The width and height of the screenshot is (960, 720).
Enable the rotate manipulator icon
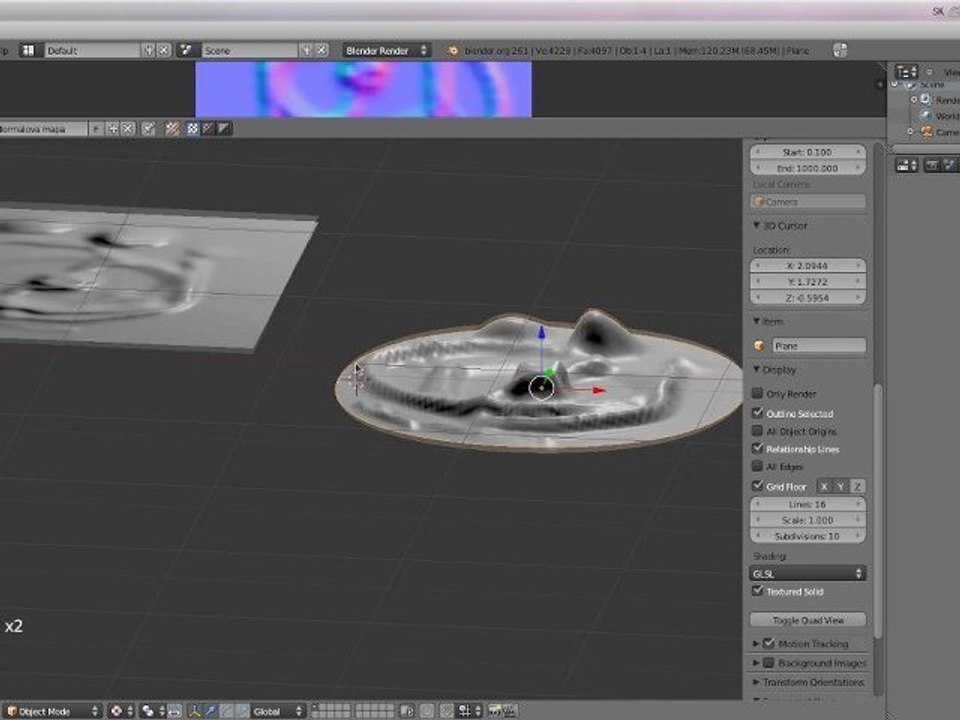tap(227, 711)
